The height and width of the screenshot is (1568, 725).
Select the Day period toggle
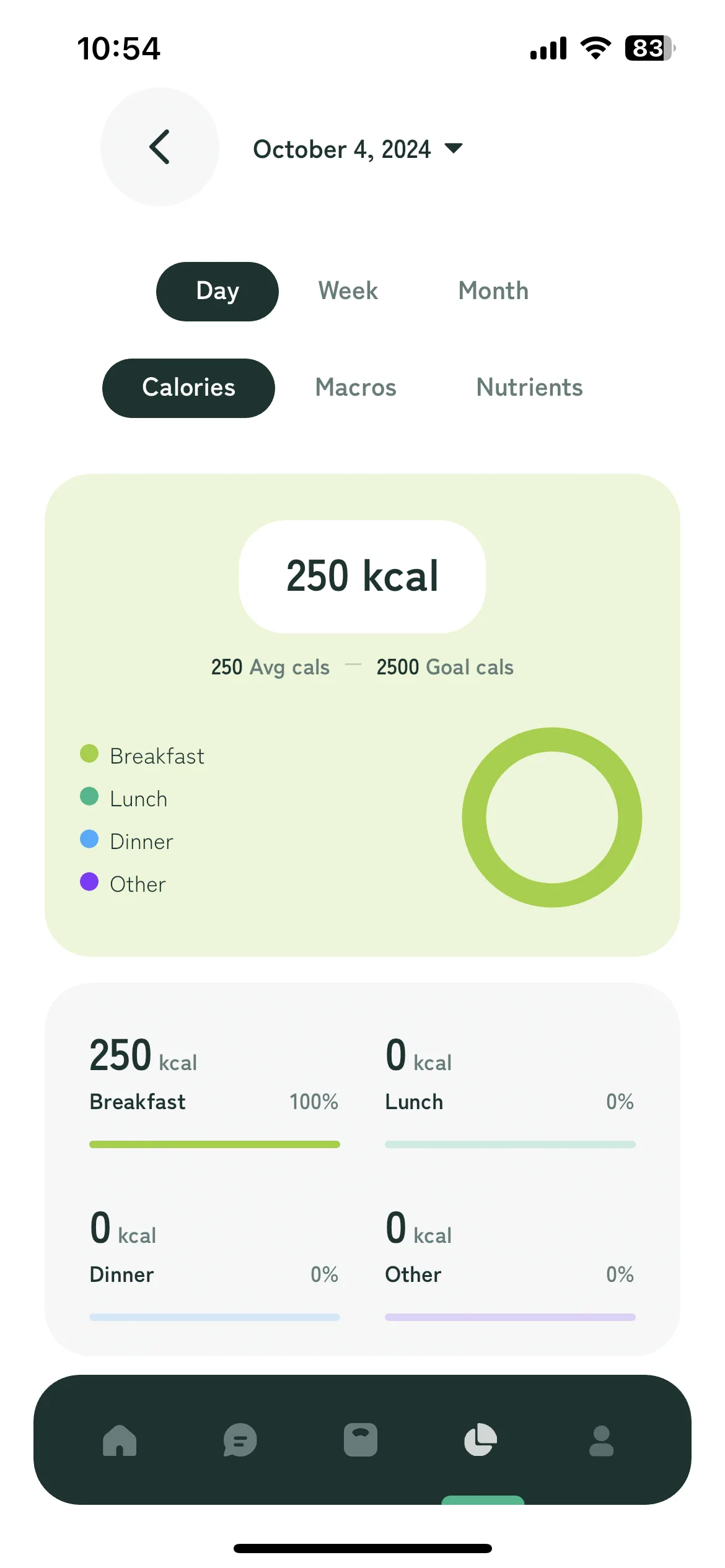217,291
